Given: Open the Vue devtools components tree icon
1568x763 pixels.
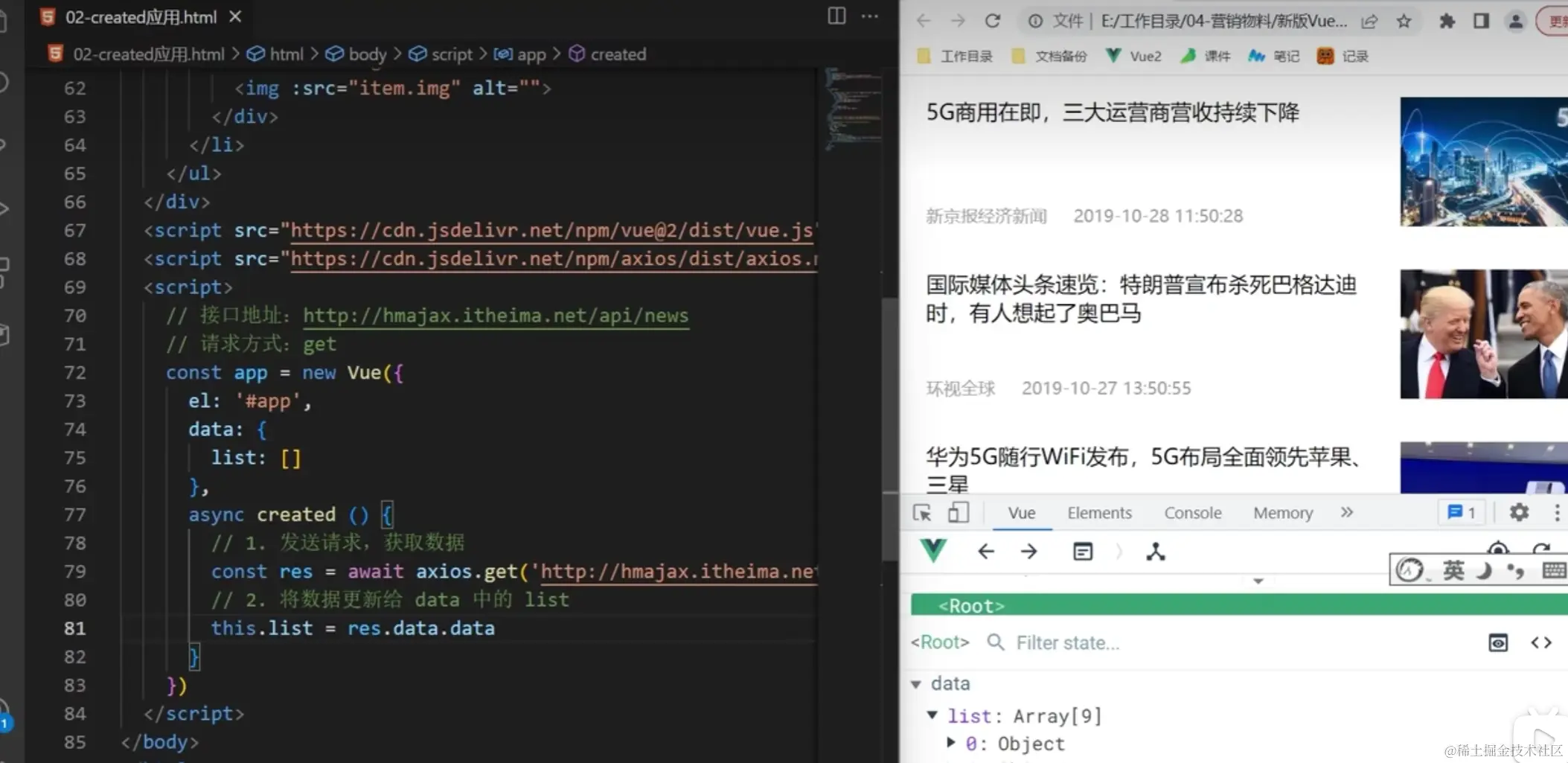Looking at the screenshot, I should point(1156,552).
